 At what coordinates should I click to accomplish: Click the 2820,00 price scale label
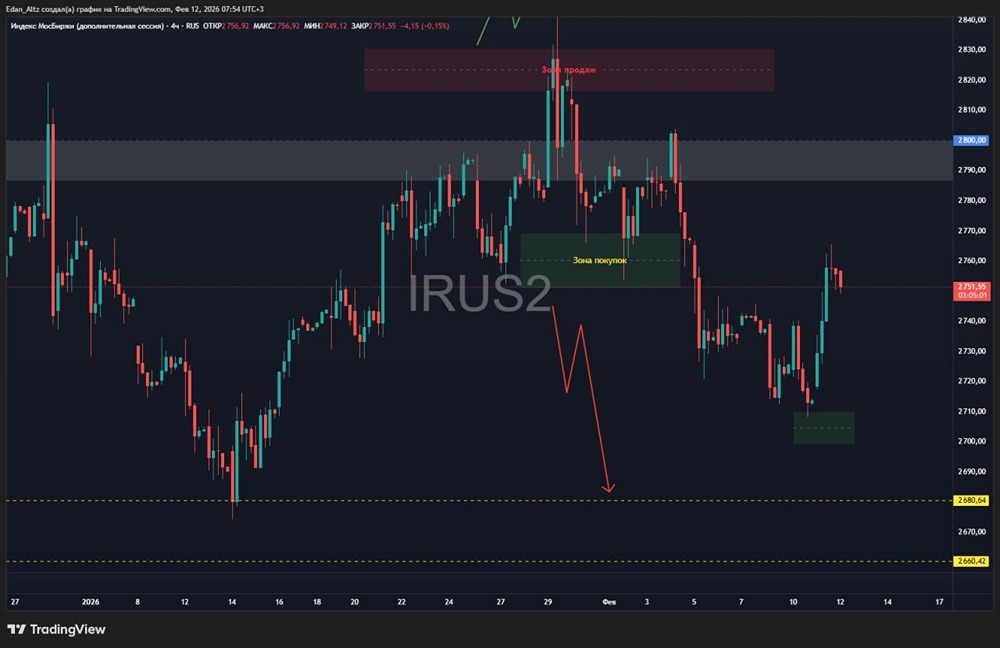(x=971, y=80)
